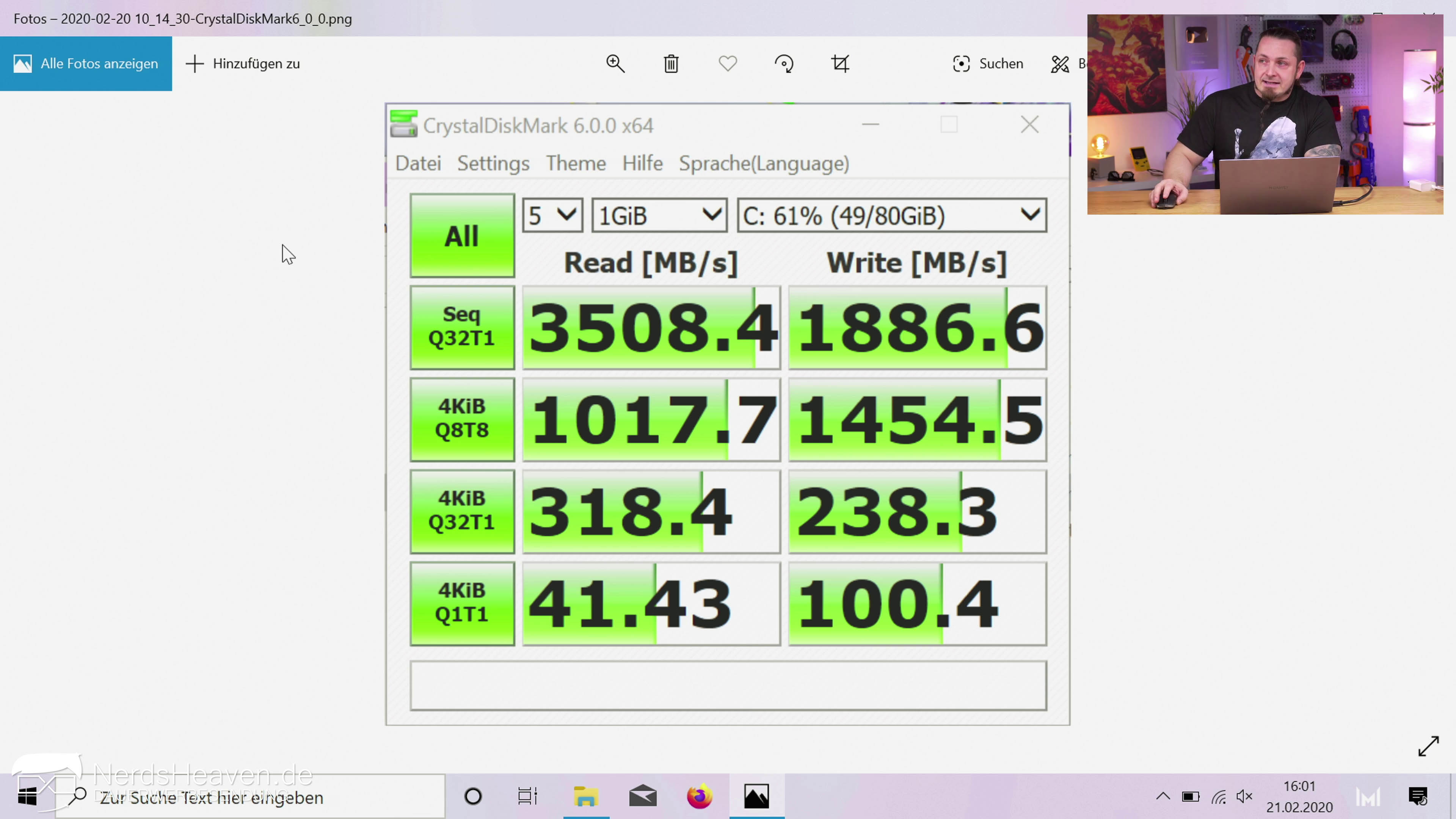The height and width of the screenshot is (819, 1456).
Task: Click the battery status tray icon
Action: click(x=1190, y=797)
